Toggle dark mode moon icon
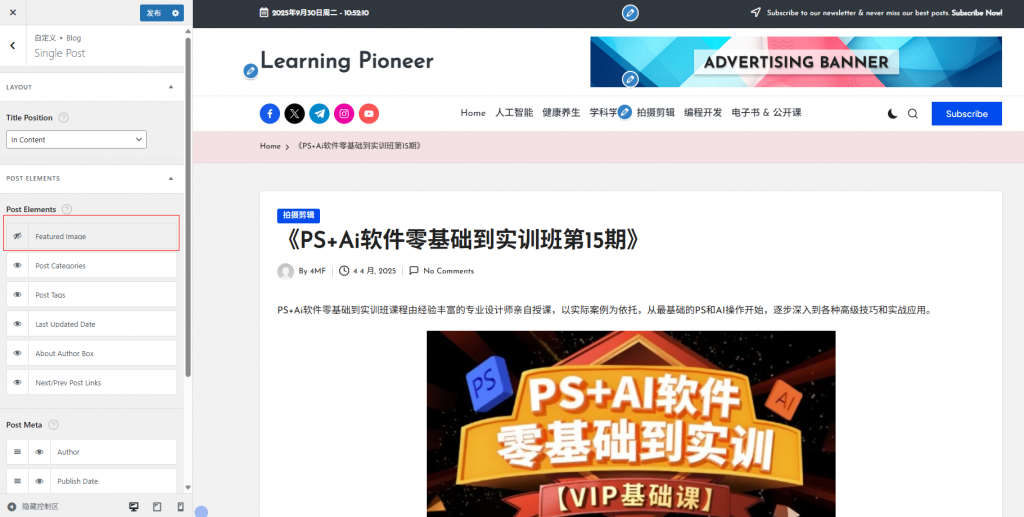The image size is (1024, 517). coord(892,114)
